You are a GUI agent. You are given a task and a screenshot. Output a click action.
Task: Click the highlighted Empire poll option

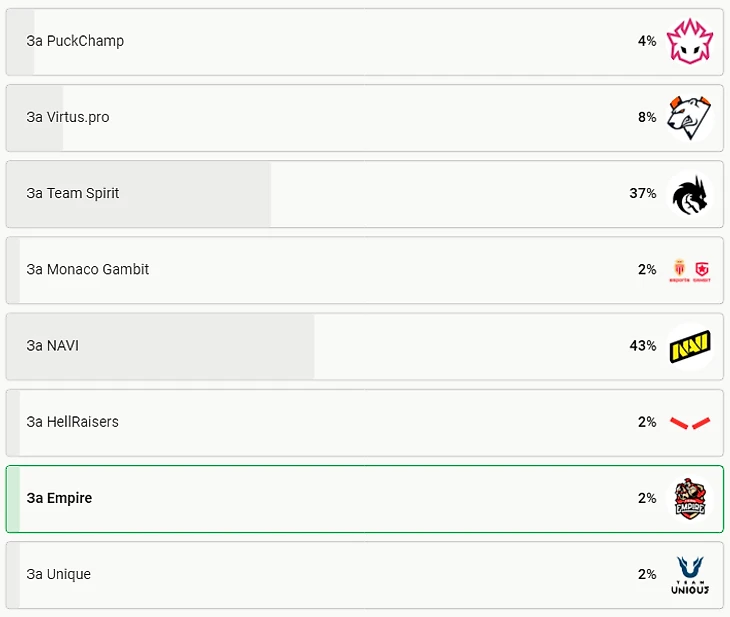365,499
